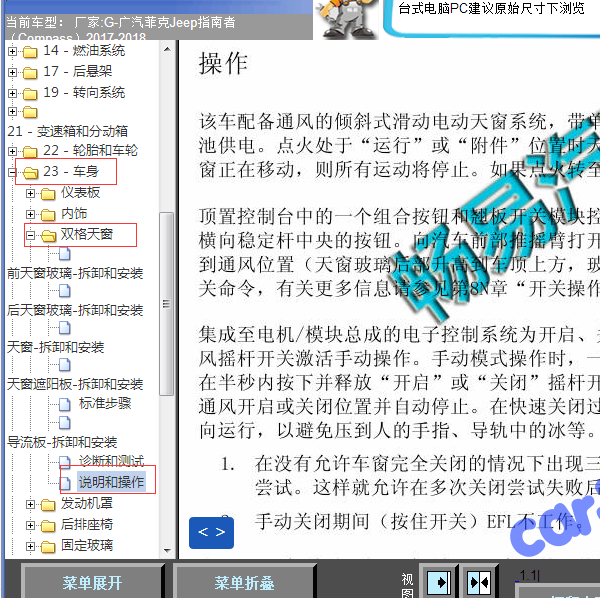Click the 内饰 folder icon
This screenshot has width=600, height=598.
48,215
